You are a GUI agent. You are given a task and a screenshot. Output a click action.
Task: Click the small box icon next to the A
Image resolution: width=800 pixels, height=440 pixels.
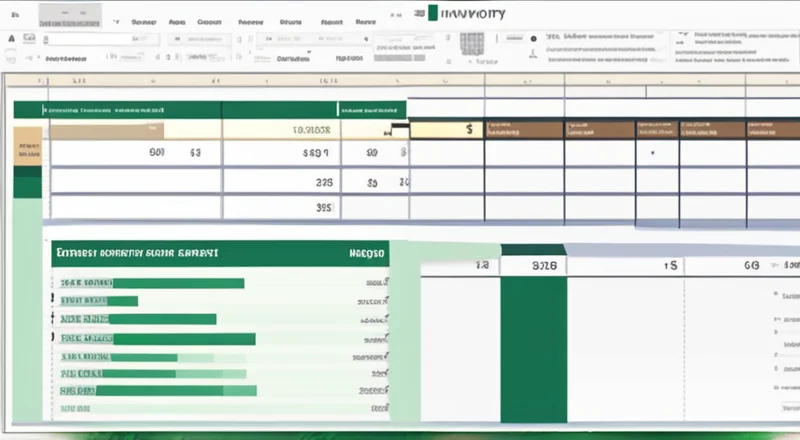pyautogui.click(x=27, y=38)
